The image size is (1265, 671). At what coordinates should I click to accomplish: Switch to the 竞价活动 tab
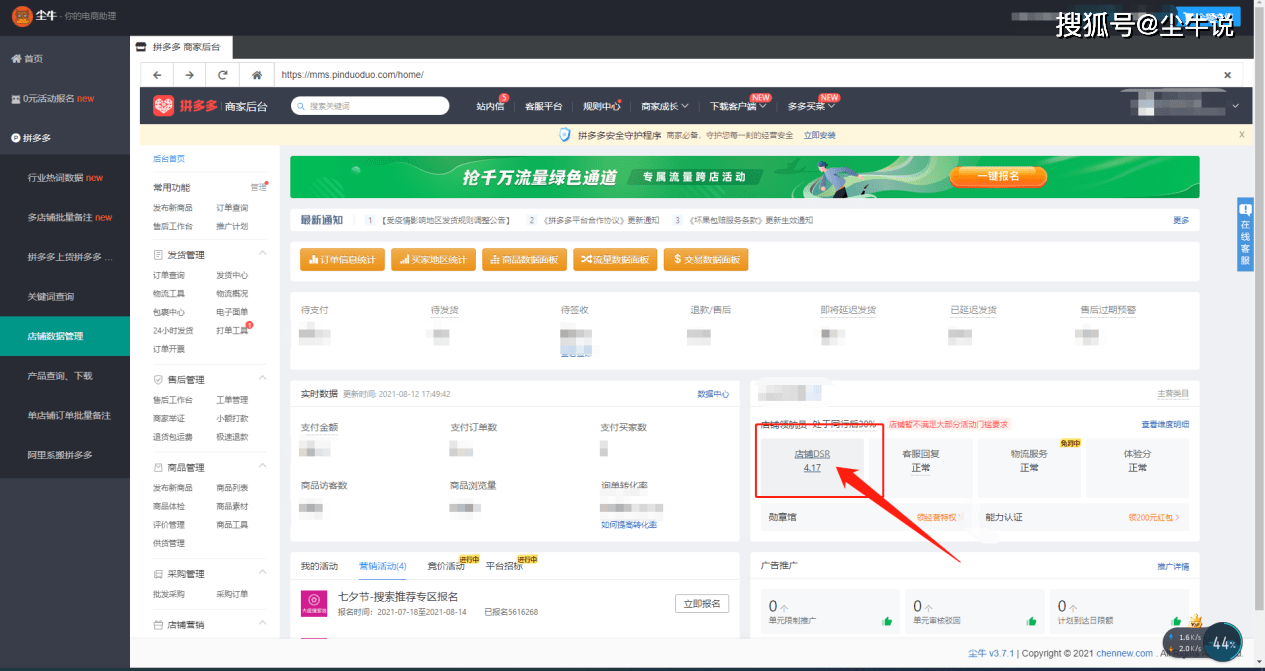446,566
